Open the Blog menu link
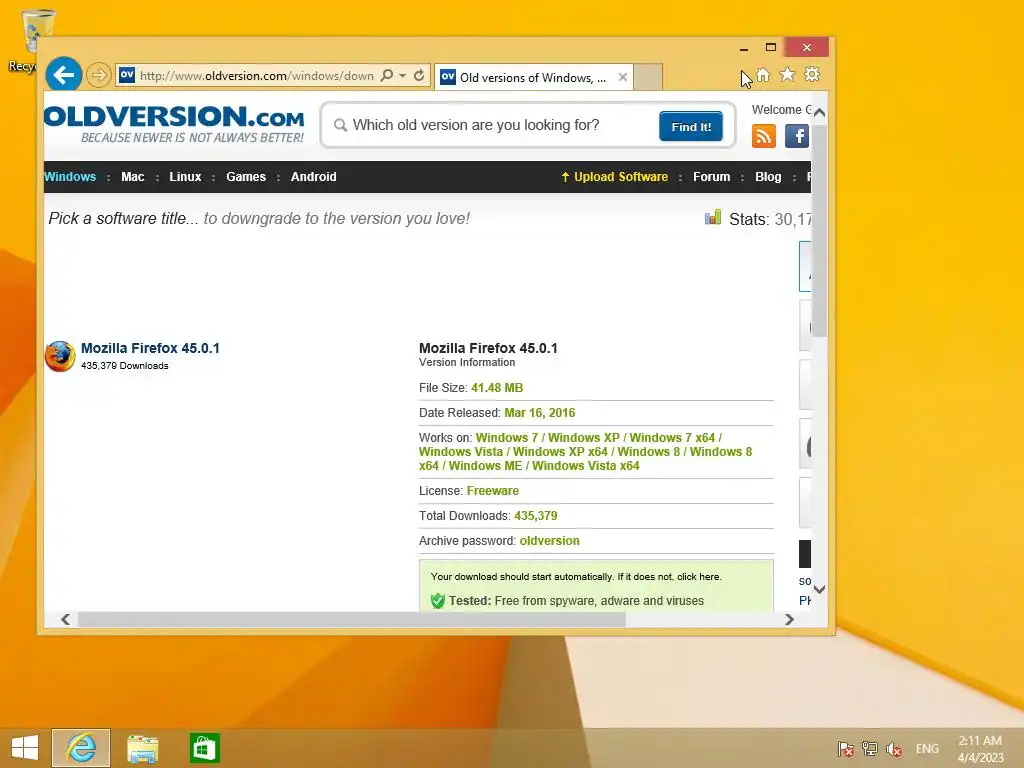This screenshot has height=768, width=1024. click(768, 177)
